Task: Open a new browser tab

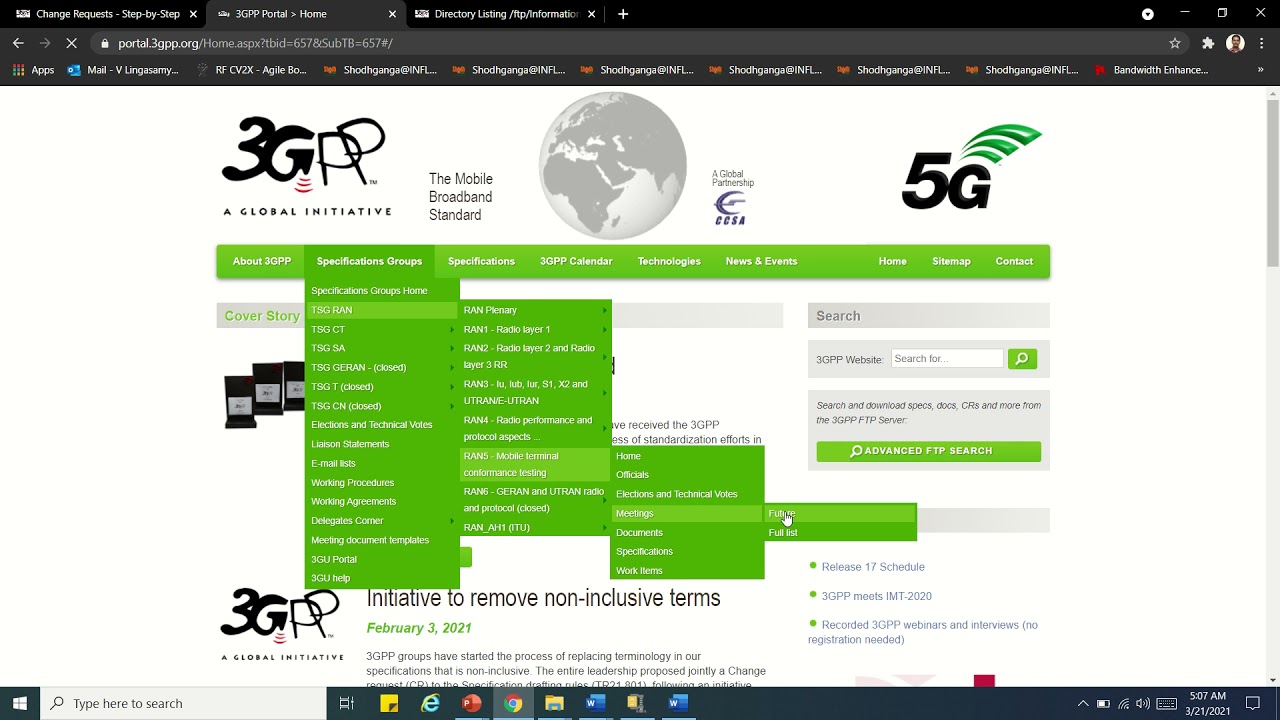Action: pos(623,14)
